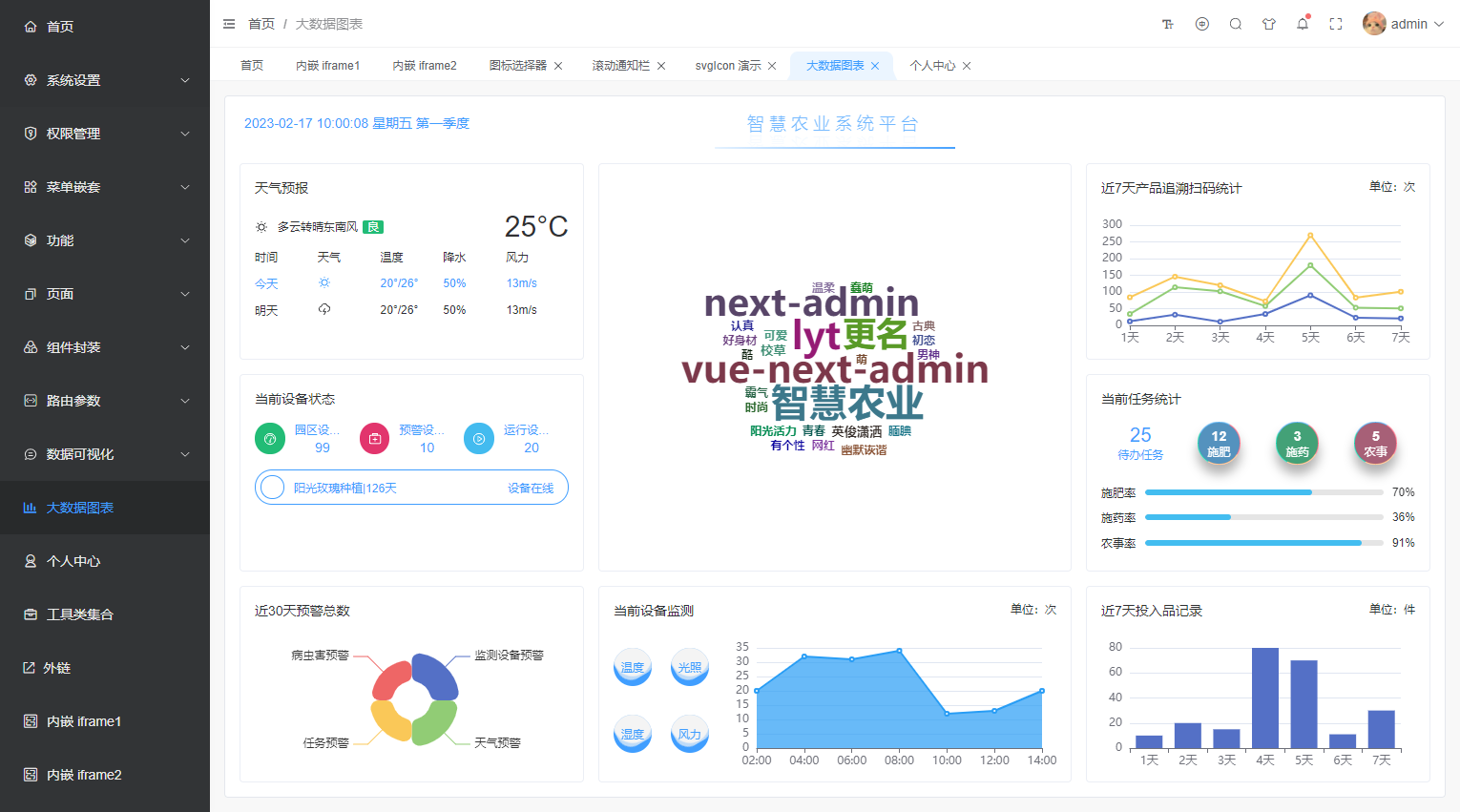Switch to the 内嵌 iframe1 tab
This screenshot has width=1460, height=812.
[327, 66]
